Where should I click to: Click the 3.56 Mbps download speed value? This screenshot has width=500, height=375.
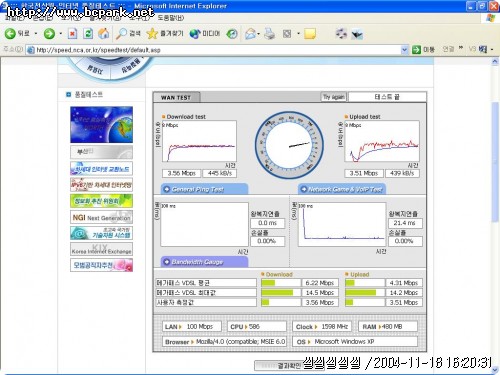[182, 173]
